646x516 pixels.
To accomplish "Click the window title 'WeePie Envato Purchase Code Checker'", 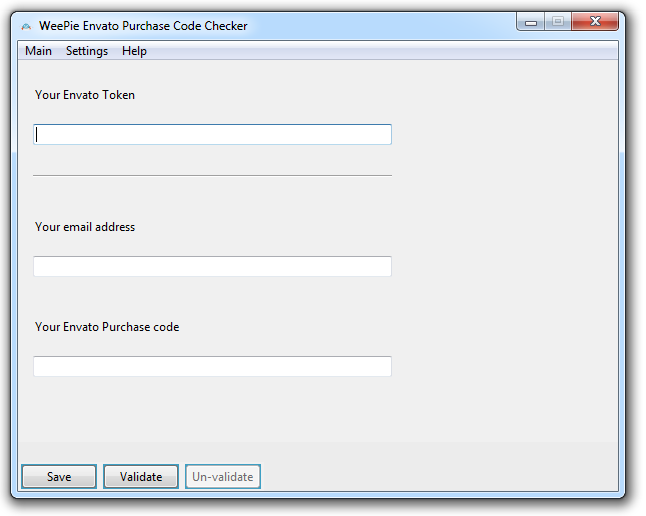I will [x=143, y=26].
